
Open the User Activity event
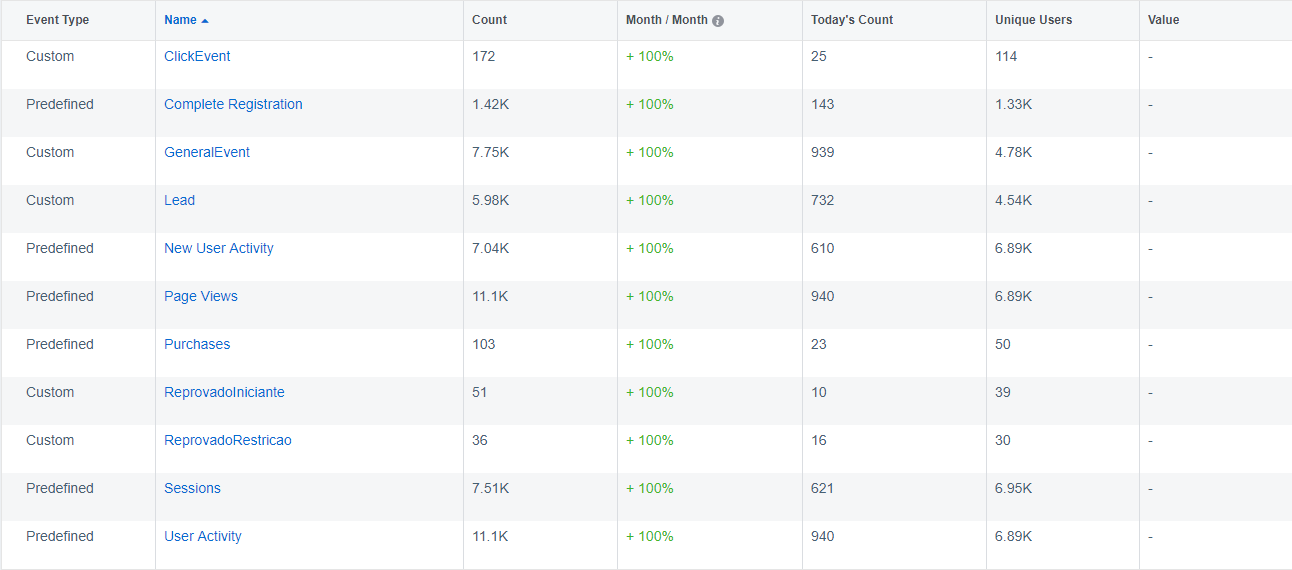coord(203,537)
